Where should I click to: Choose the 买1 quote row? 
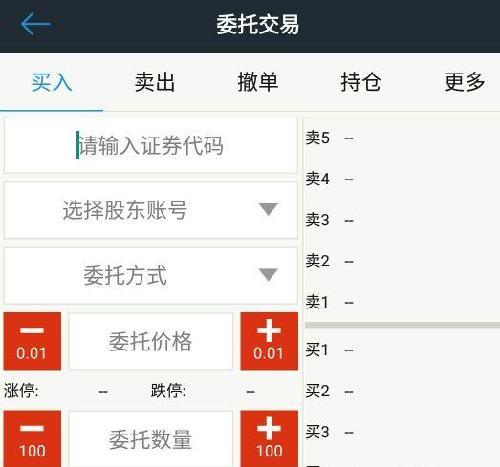[402, 350]
